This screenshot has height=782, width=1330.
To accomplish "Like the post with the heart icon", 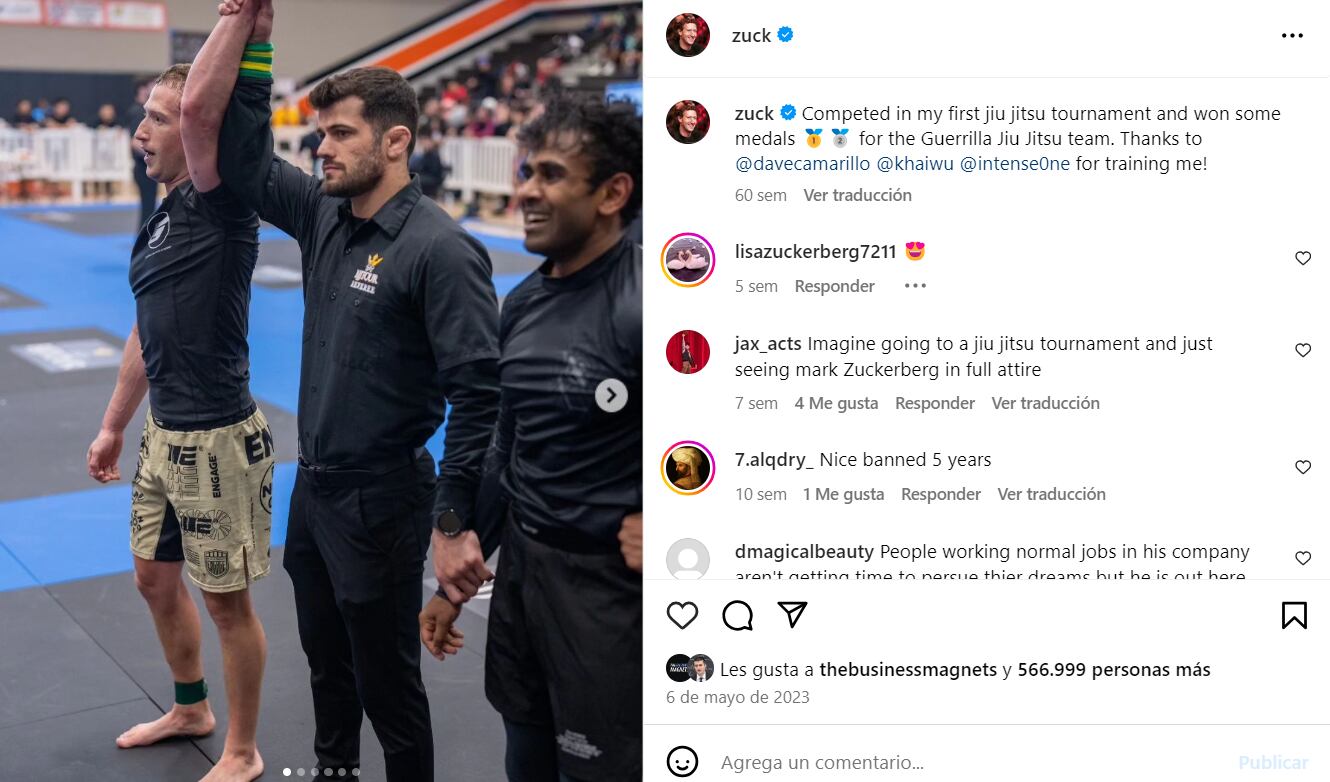I will coord(682,615).
